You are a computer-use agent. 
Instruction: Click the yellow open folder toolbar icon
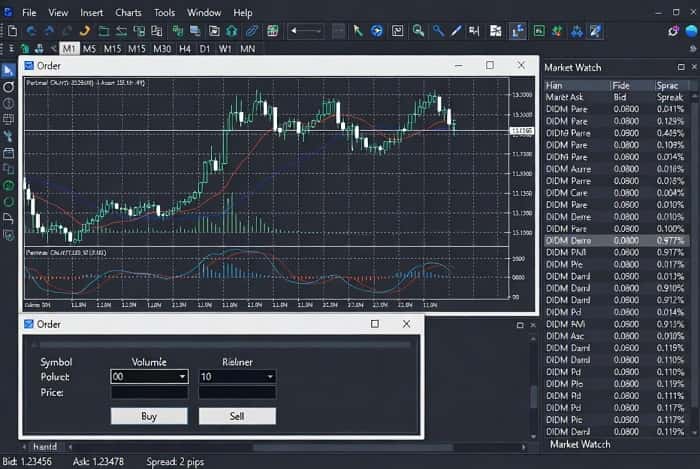(102, 31)
